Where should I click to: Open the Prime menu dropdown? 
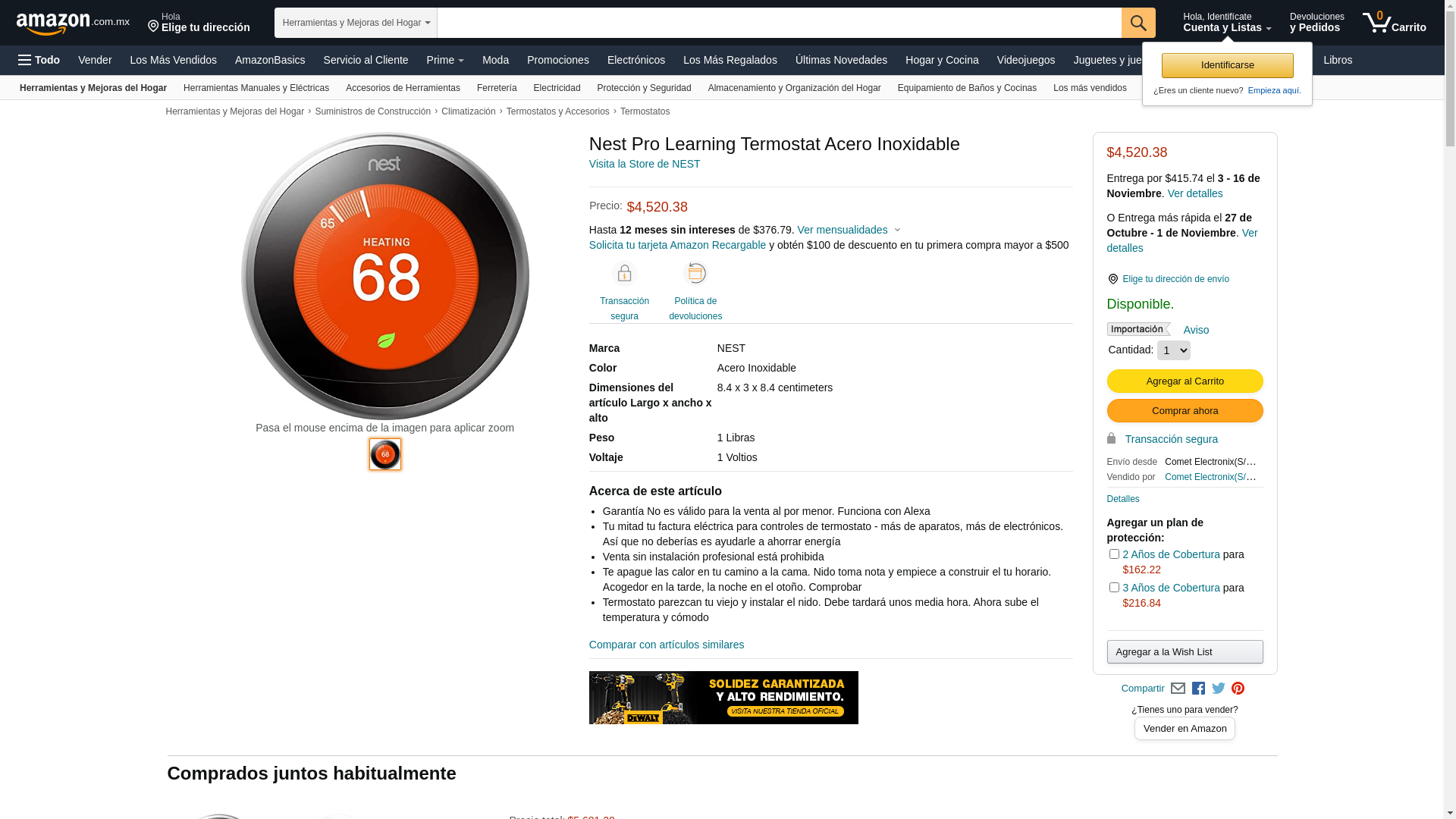[445, 60]
